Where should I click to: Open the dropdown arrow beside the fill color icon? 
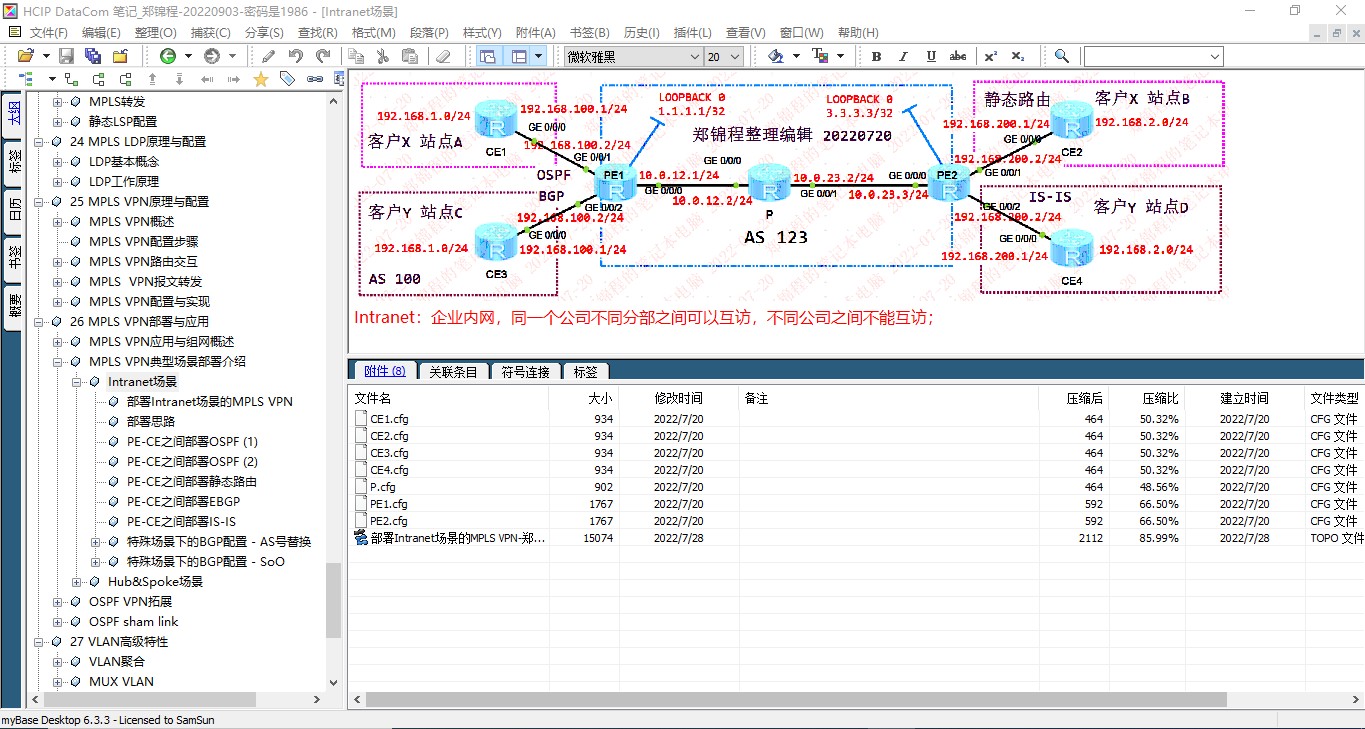[796, 56]
